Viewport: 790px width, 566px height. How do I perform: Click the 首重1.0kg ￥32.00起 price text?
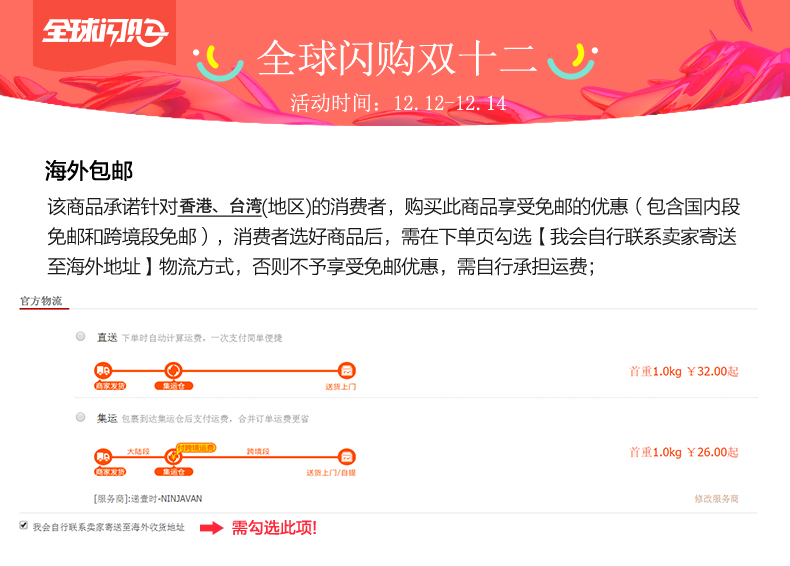tap(684, 371)
